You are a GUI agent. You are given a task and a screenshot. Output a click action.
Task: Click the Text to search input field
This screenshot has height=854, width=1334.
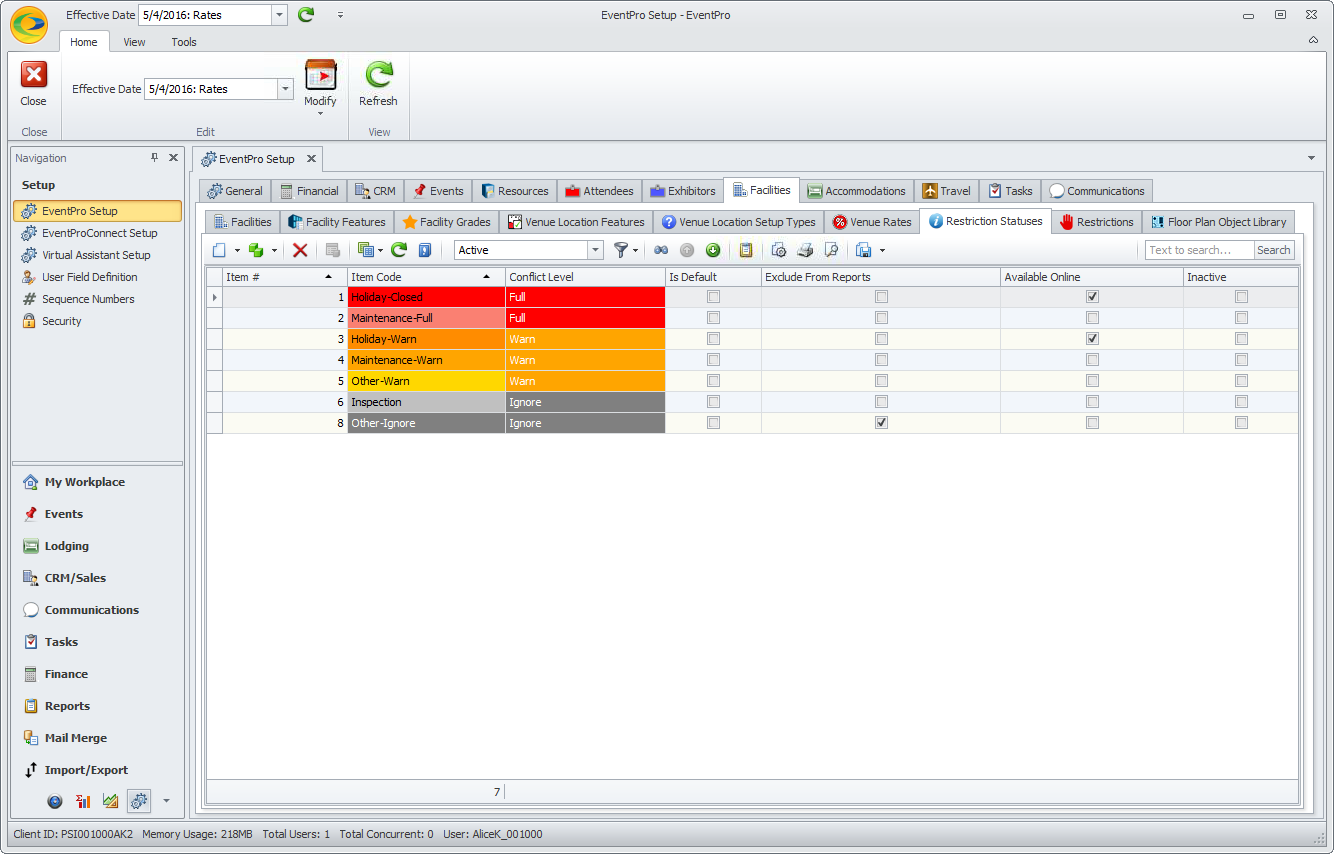[1199, 250]
